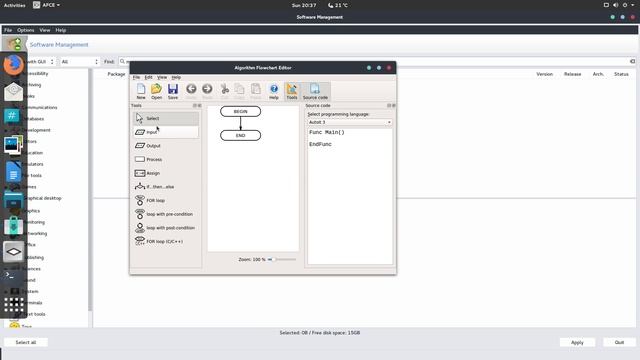Click the Quit button in Software Management
Screen dimensions: 640x360
tap(619, 342)
